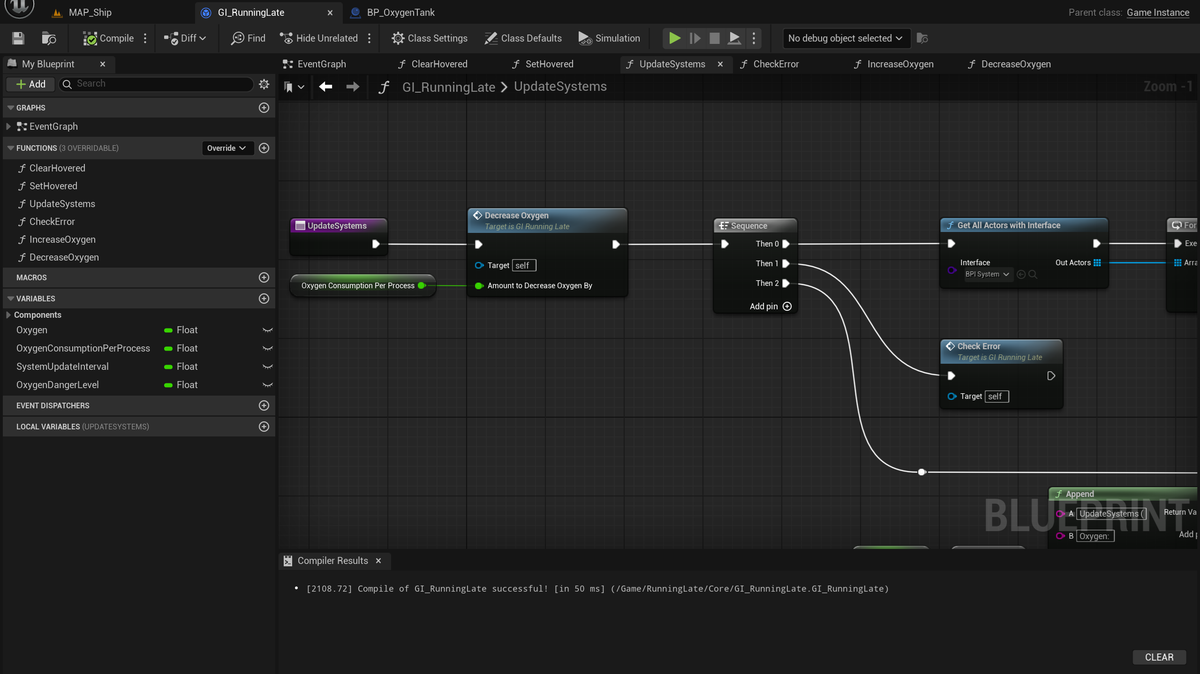1200x674 pixels.
Task: Open the play options three-dot menu
Action: pos(754,38)
